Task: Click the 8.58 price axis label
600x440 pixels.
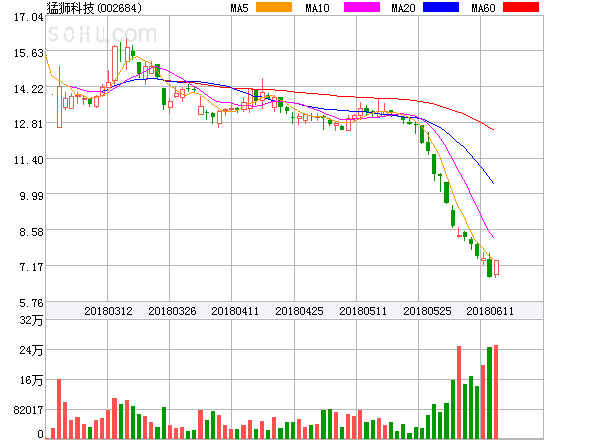Action: tap(31, 232)
